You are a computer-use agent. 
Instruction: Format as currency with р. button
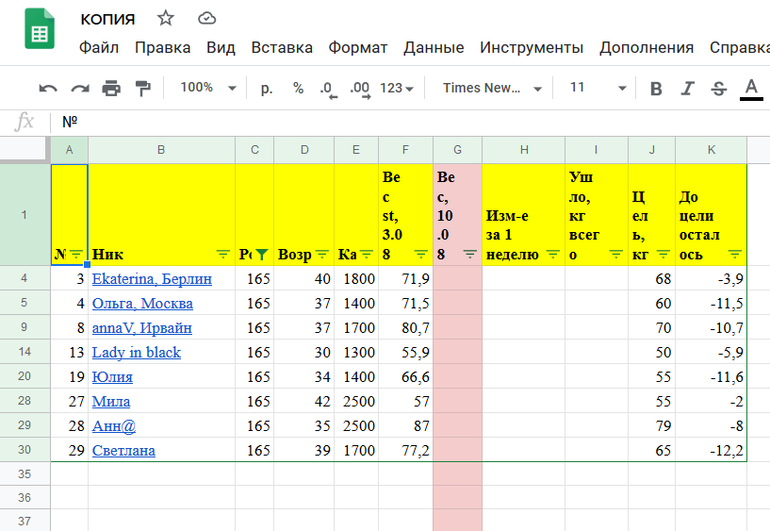click(x=266, y=88)
